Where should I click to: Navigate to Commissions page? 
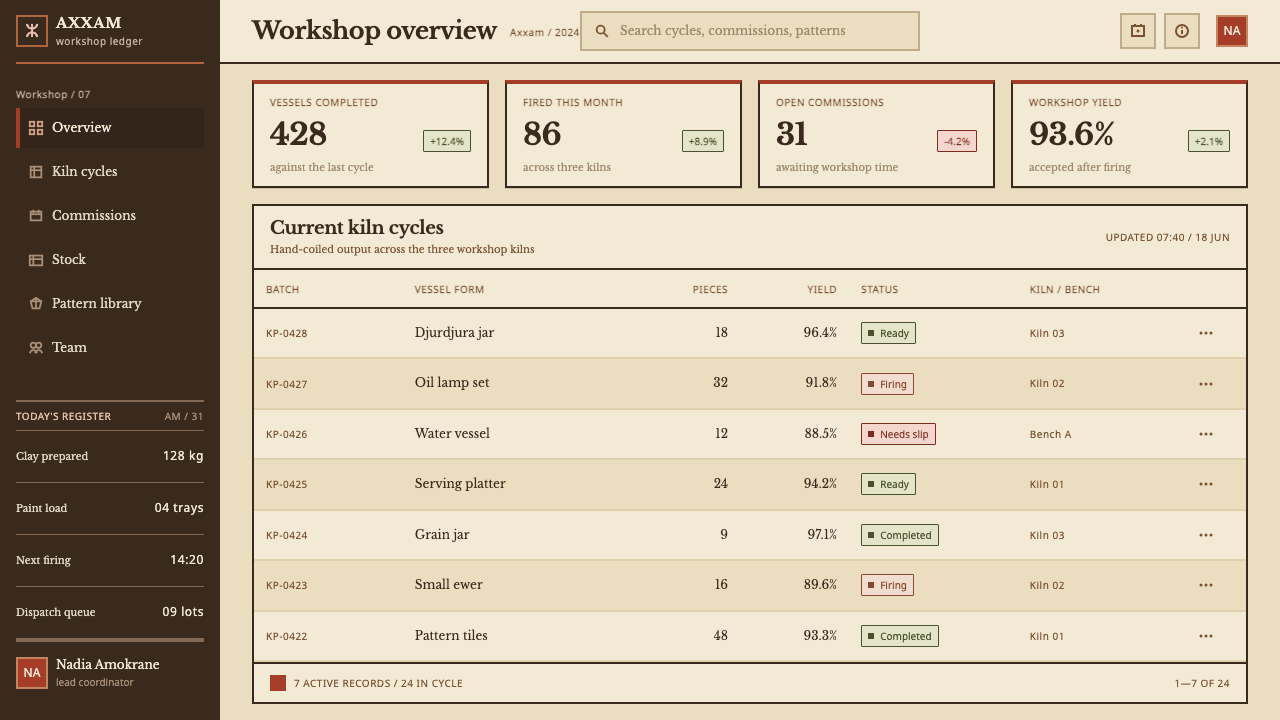110,216
